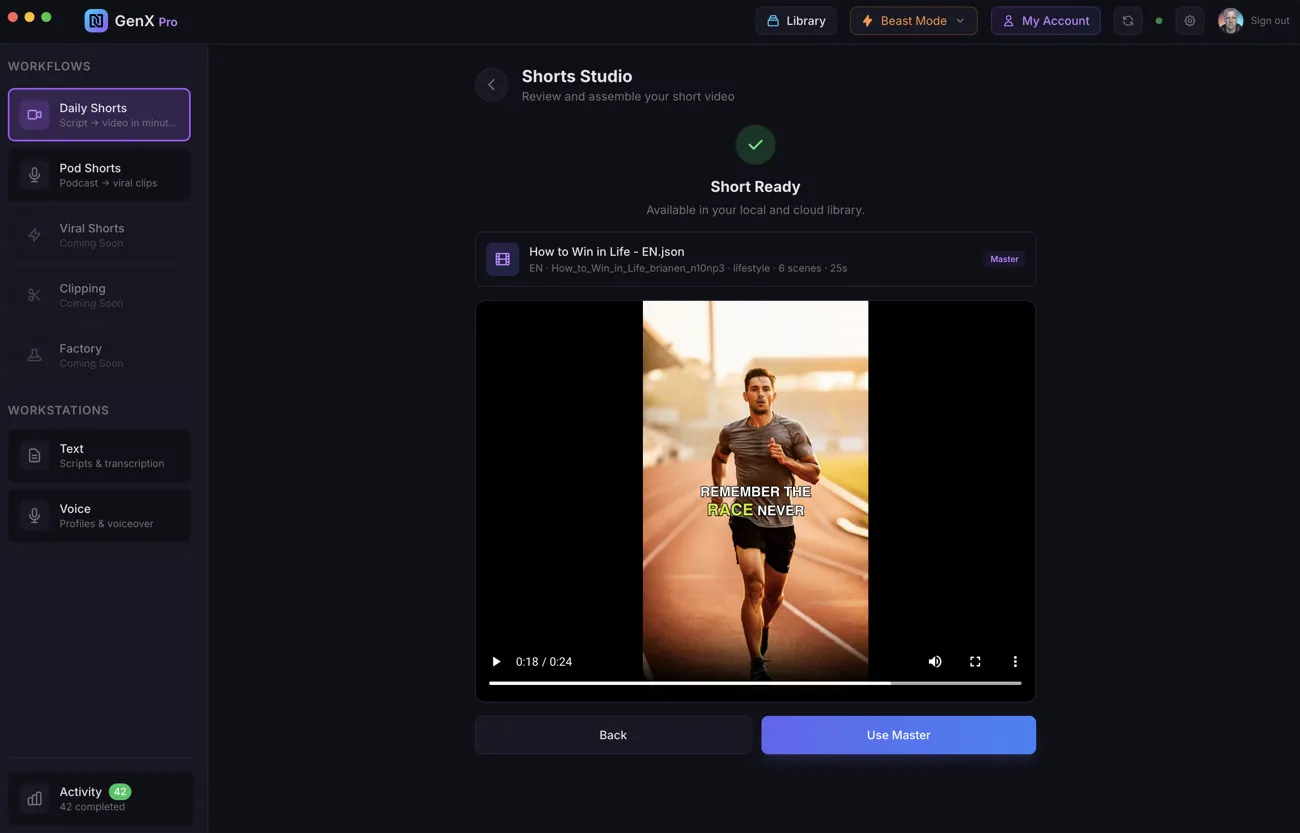Image resolution: width=1300 pixels, height=833 pixels.
Task: Click the back chevron next to Shorts Studio
Action: (491, 84)
